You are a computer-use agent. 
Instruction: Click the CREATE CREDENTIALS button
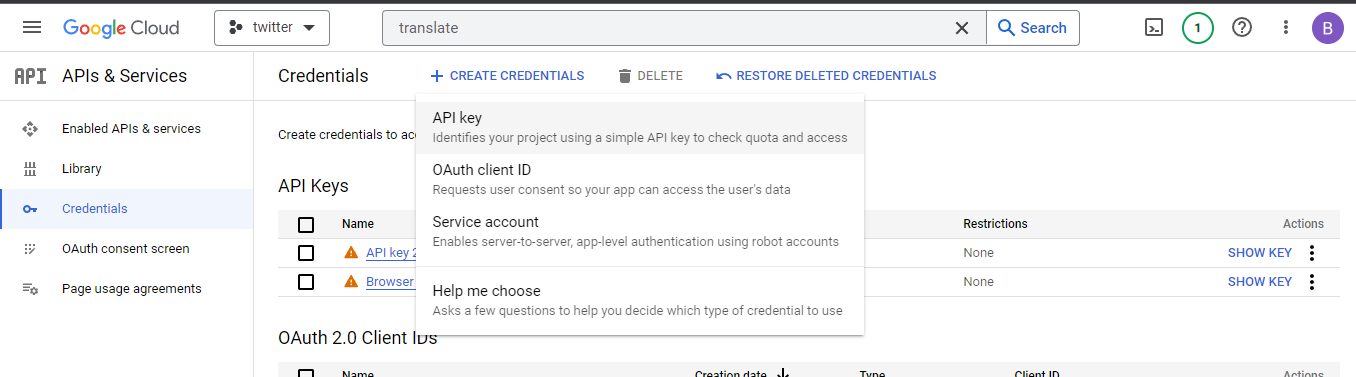(507, 76)
